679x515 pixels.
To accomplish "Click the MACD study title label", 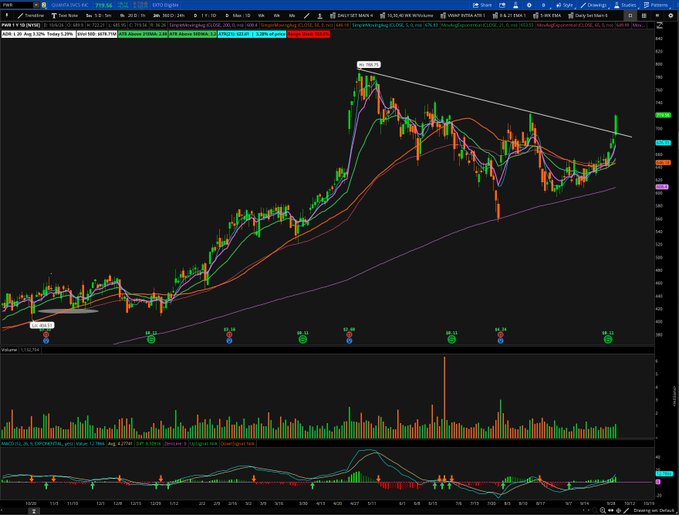I will click(38, 444).
